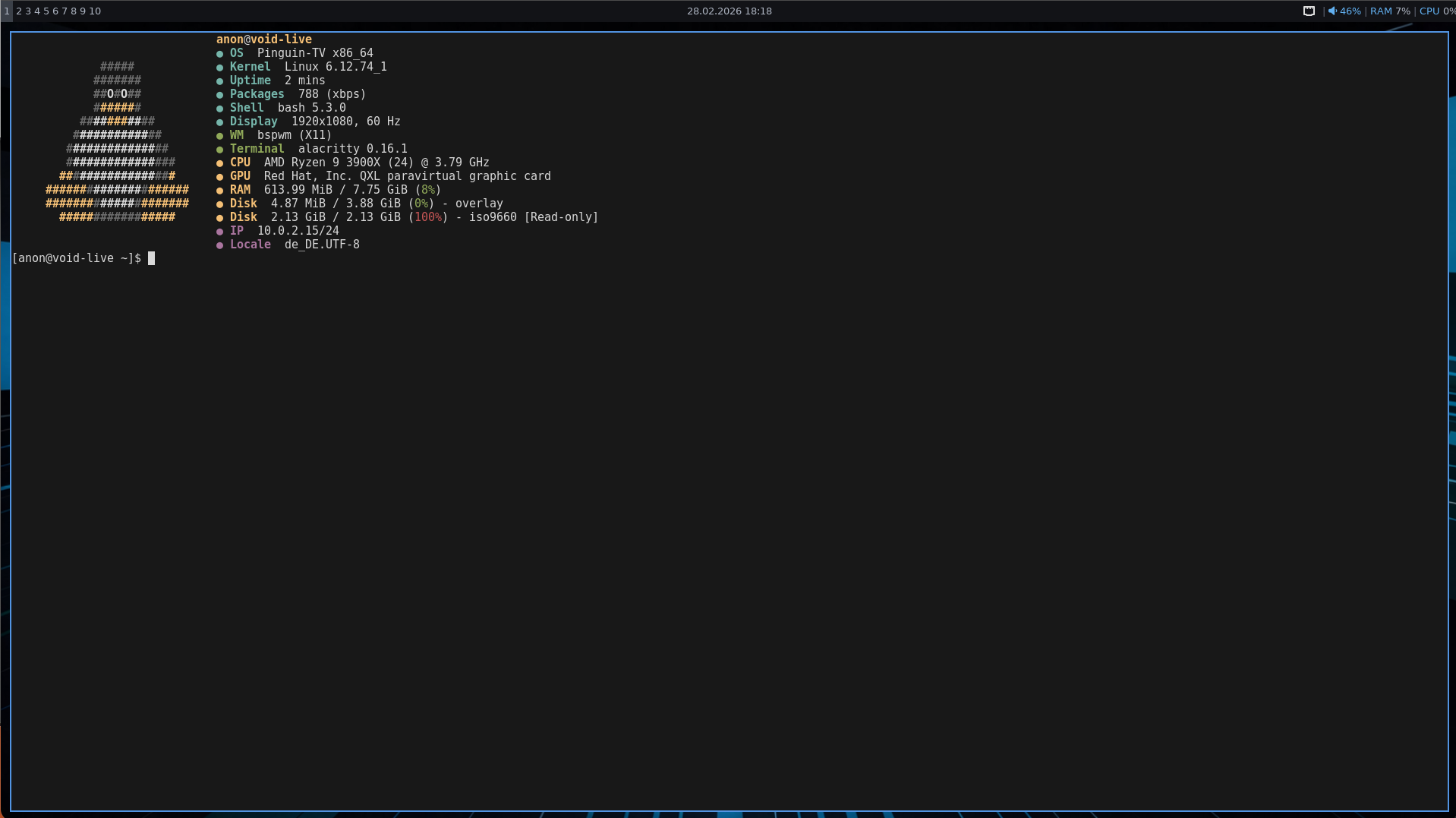Image resolution: width=1456 pixels, height=818 pixels.
Task: Switch to workspace 9
Action: point(83,11)
